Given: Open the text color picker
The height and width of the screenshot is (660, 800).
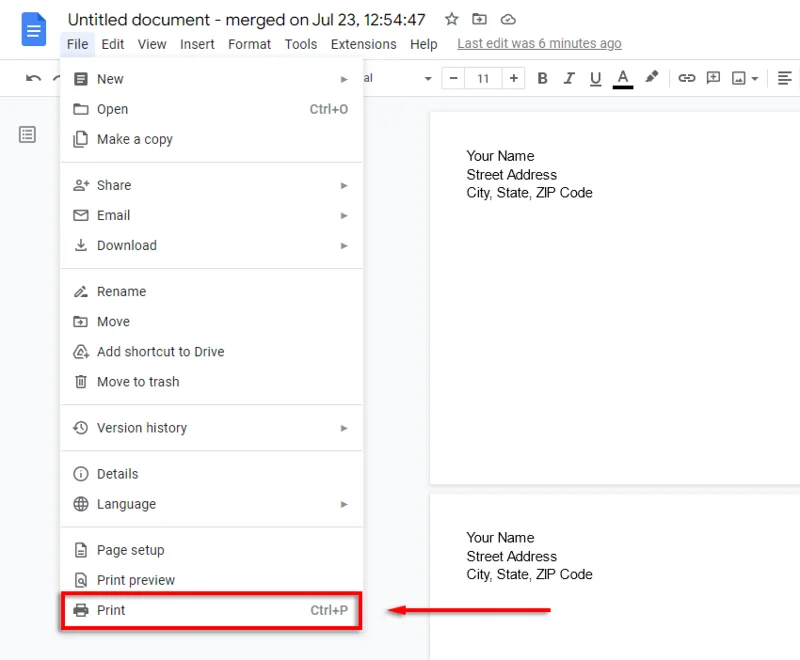Looking at the screenshot, I should 623,79.
